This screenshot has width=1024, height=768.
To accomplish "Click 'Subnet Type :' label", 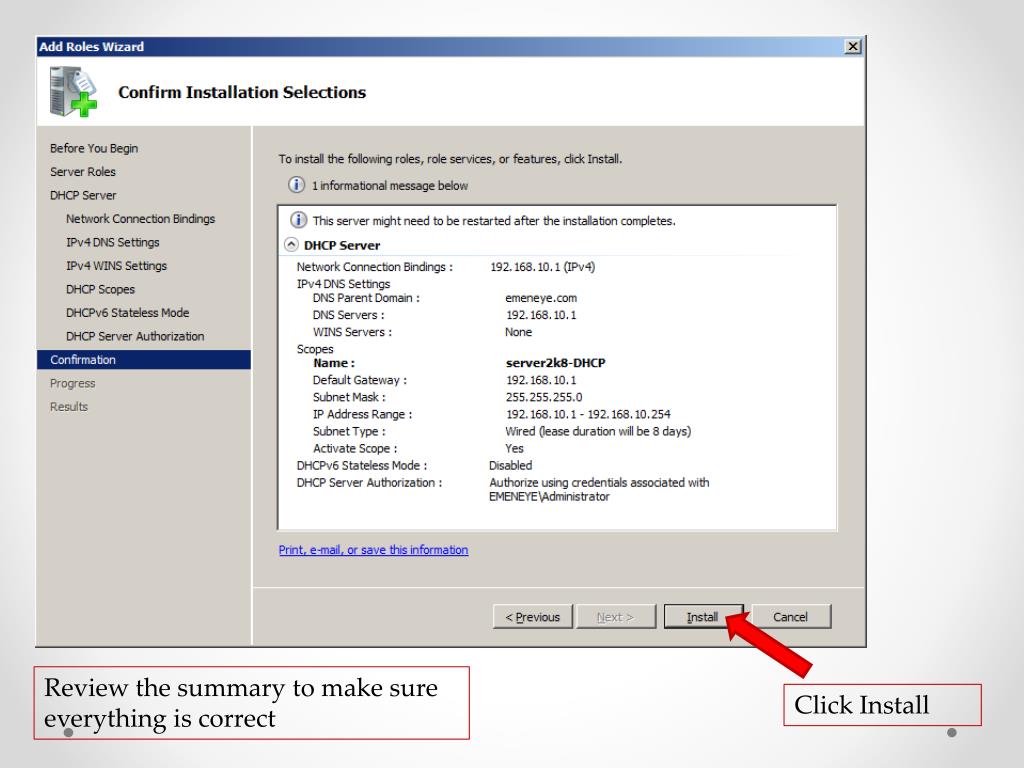I will (x=349, y=431).
